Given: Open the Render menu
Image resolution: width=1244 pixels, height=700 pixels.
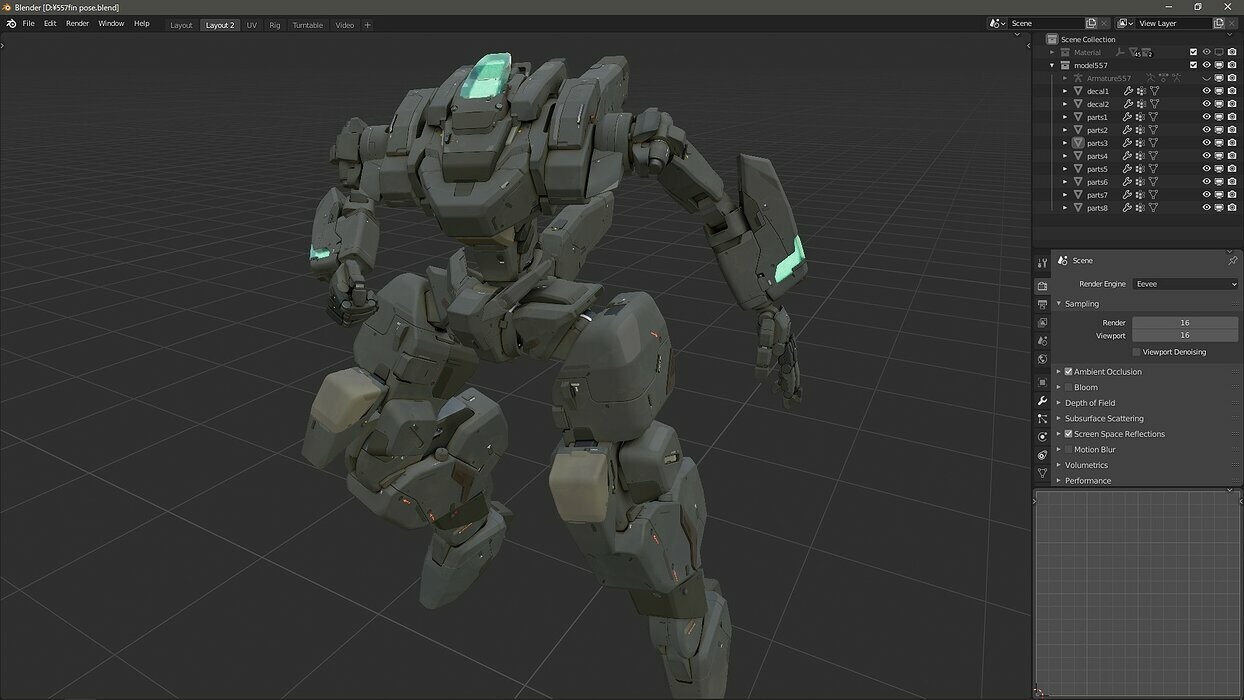Looking at the screenshot, I should (77, 24).
